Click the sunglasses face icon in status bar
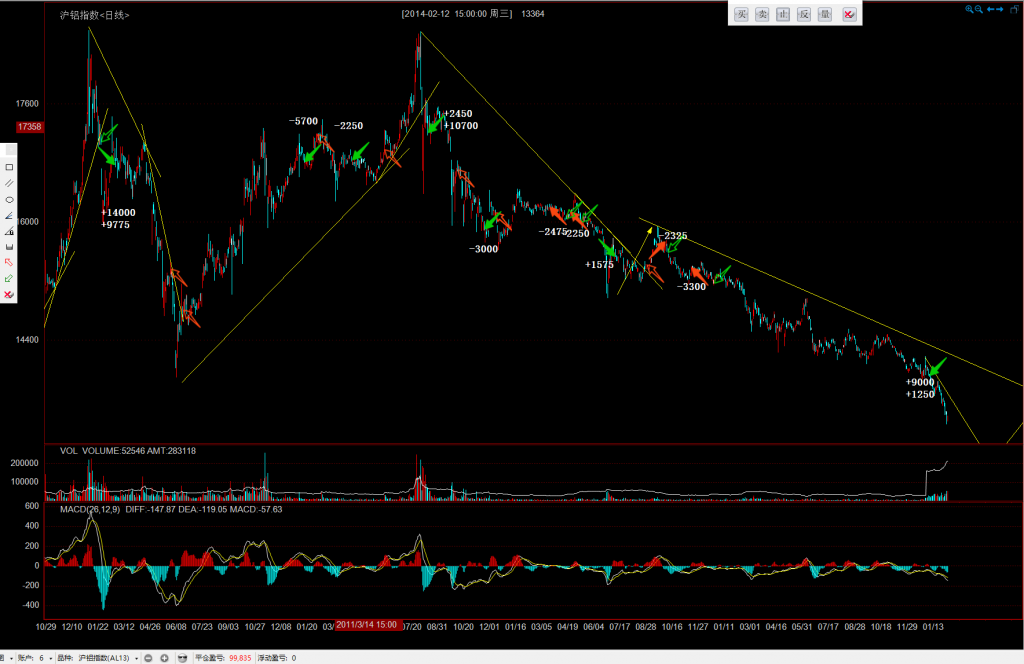The width and height of the screenshot is (1024, 664). coord(182,658)
